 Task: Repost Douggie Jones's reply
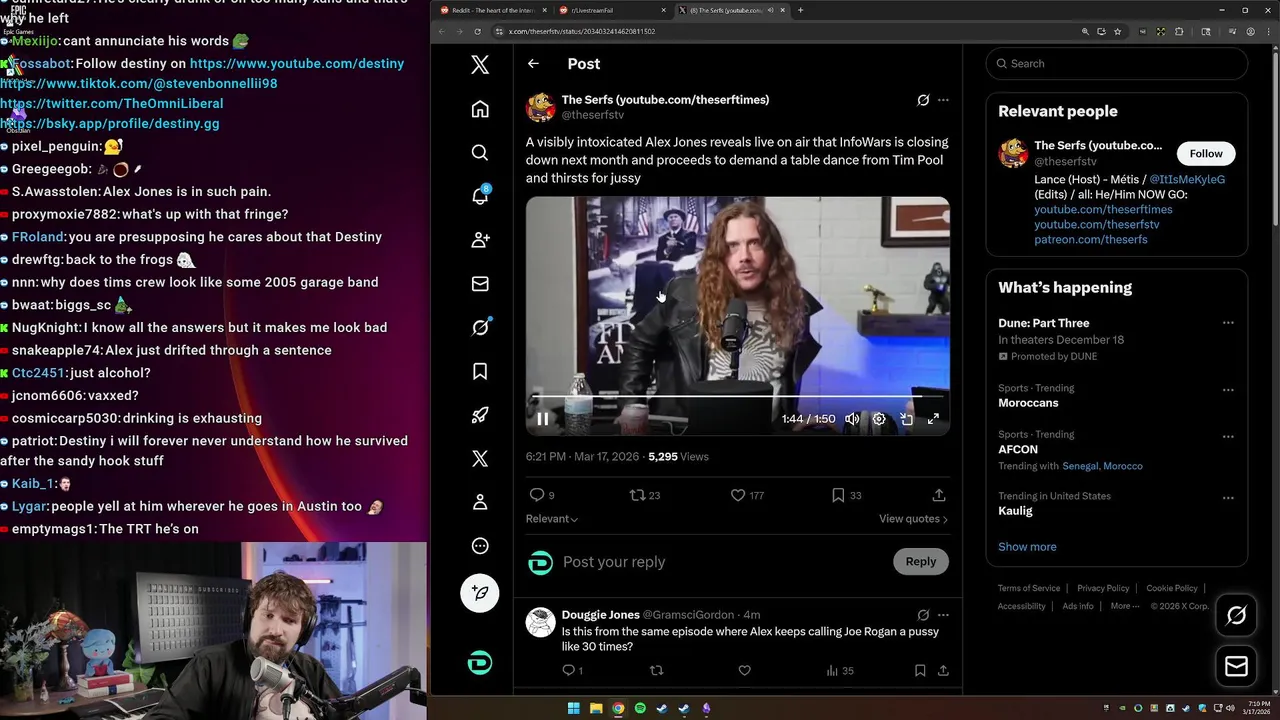click(657, 671)
